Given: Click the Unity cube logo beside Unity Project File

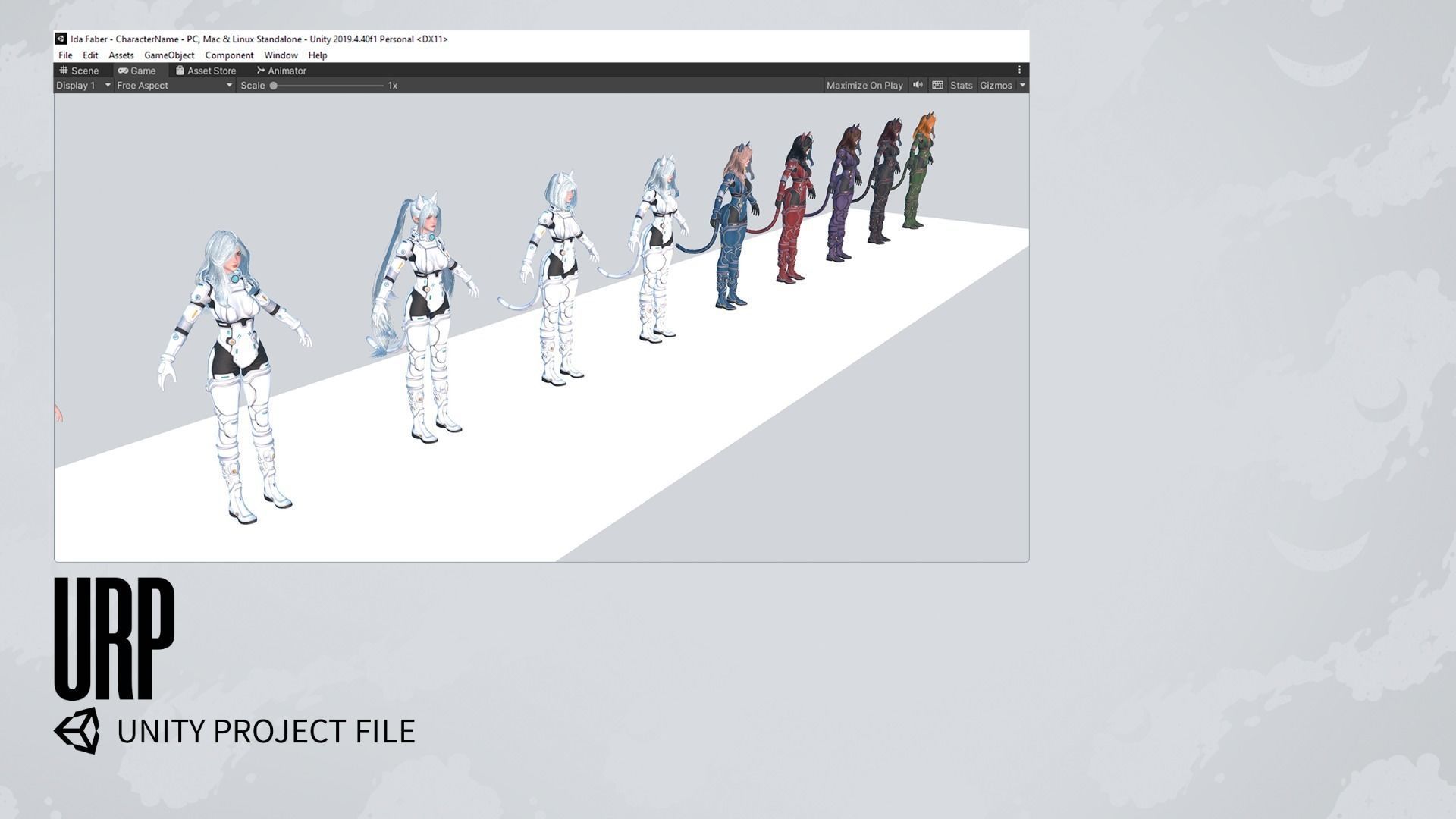Looking at the screenshot, I should tap(77, 731).
